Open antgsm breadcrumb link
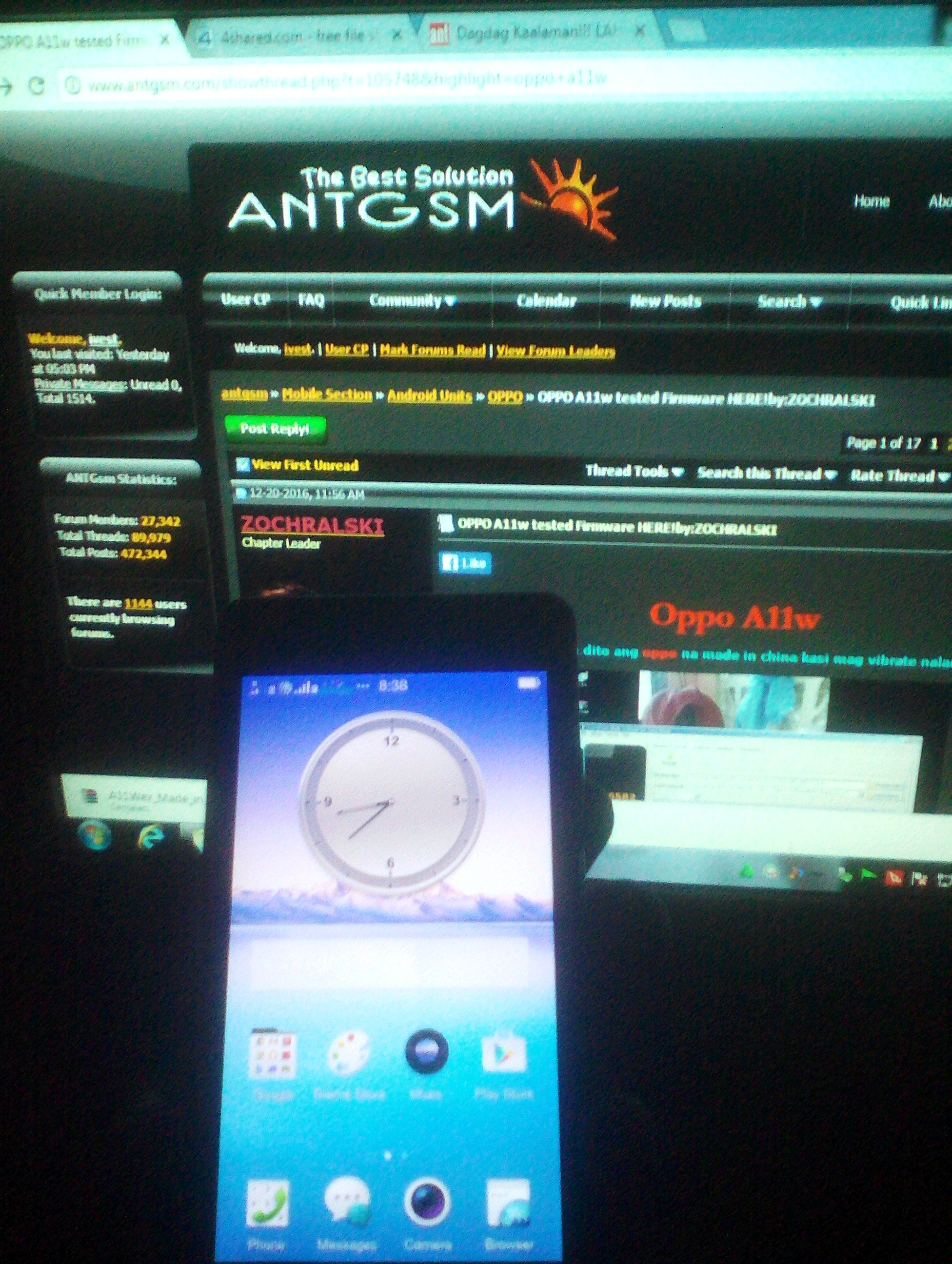The height and width of the screenshot is (1264, 952). (x=244, y=394)
